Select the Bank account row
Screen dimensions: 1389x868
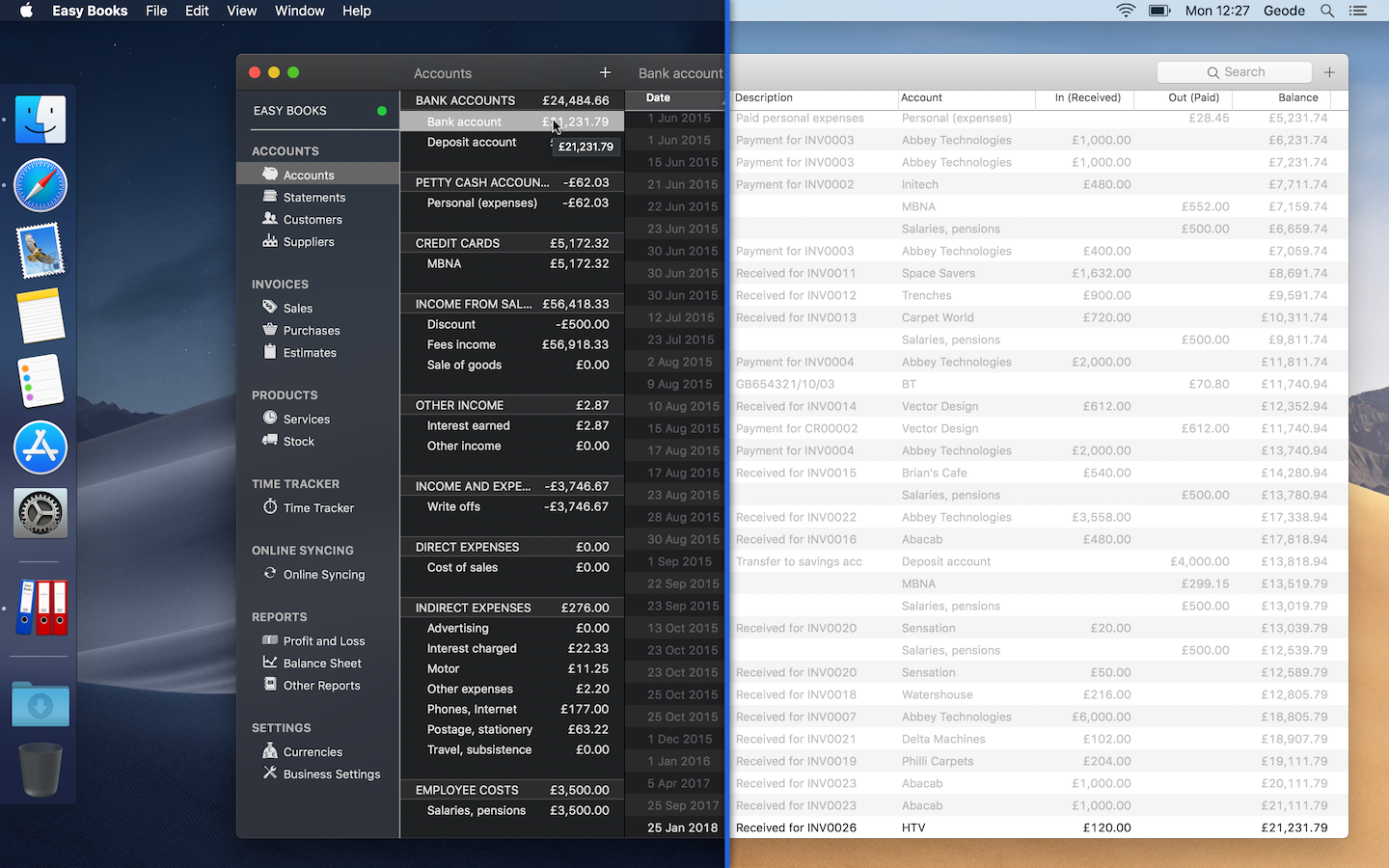(x=512, y=122)
